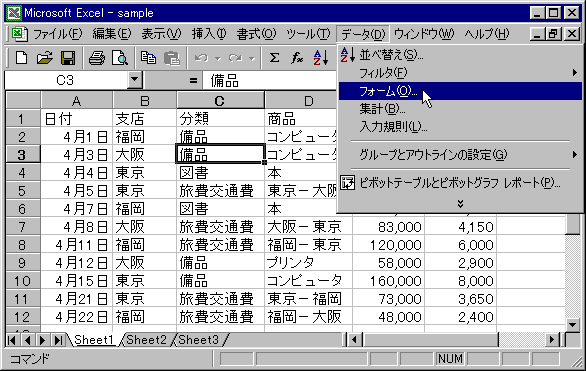Screen dimensions: 586x371
Task: Click the Redo arrow icon
Action: (x=235, y=58)
